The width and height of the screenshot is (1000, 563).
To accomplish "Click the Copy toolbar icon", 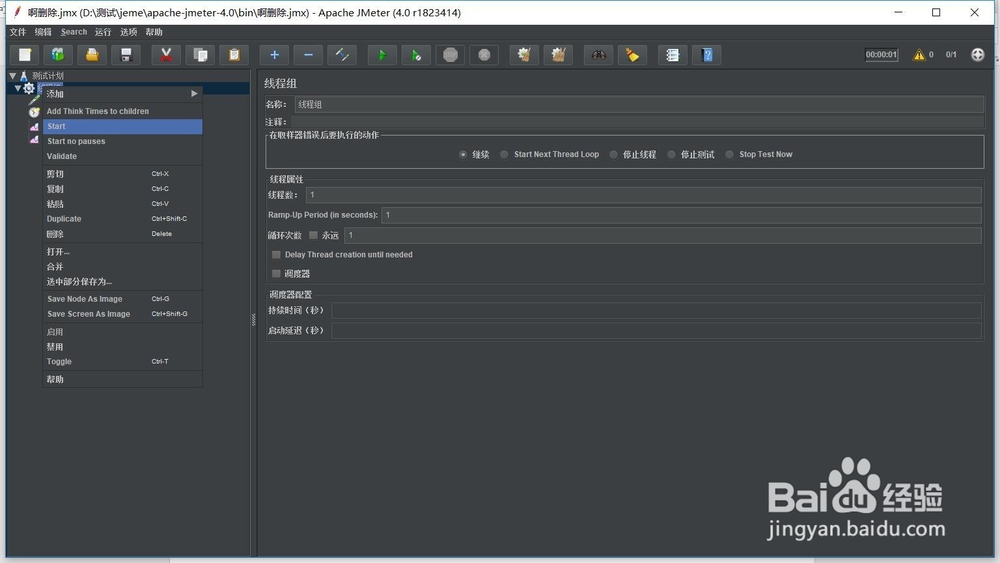I will click(x=200, y=55).
